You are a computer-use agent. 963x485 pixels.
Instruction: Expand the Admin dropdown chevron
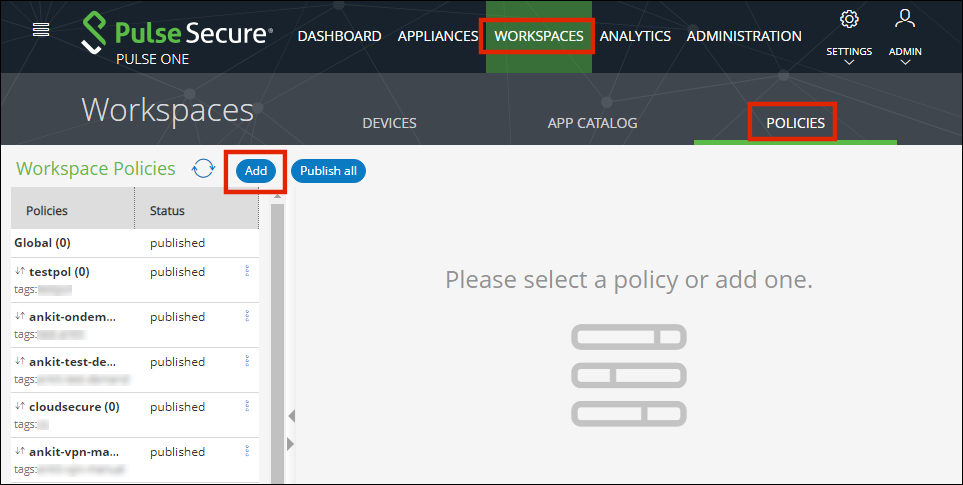point(905,62)
